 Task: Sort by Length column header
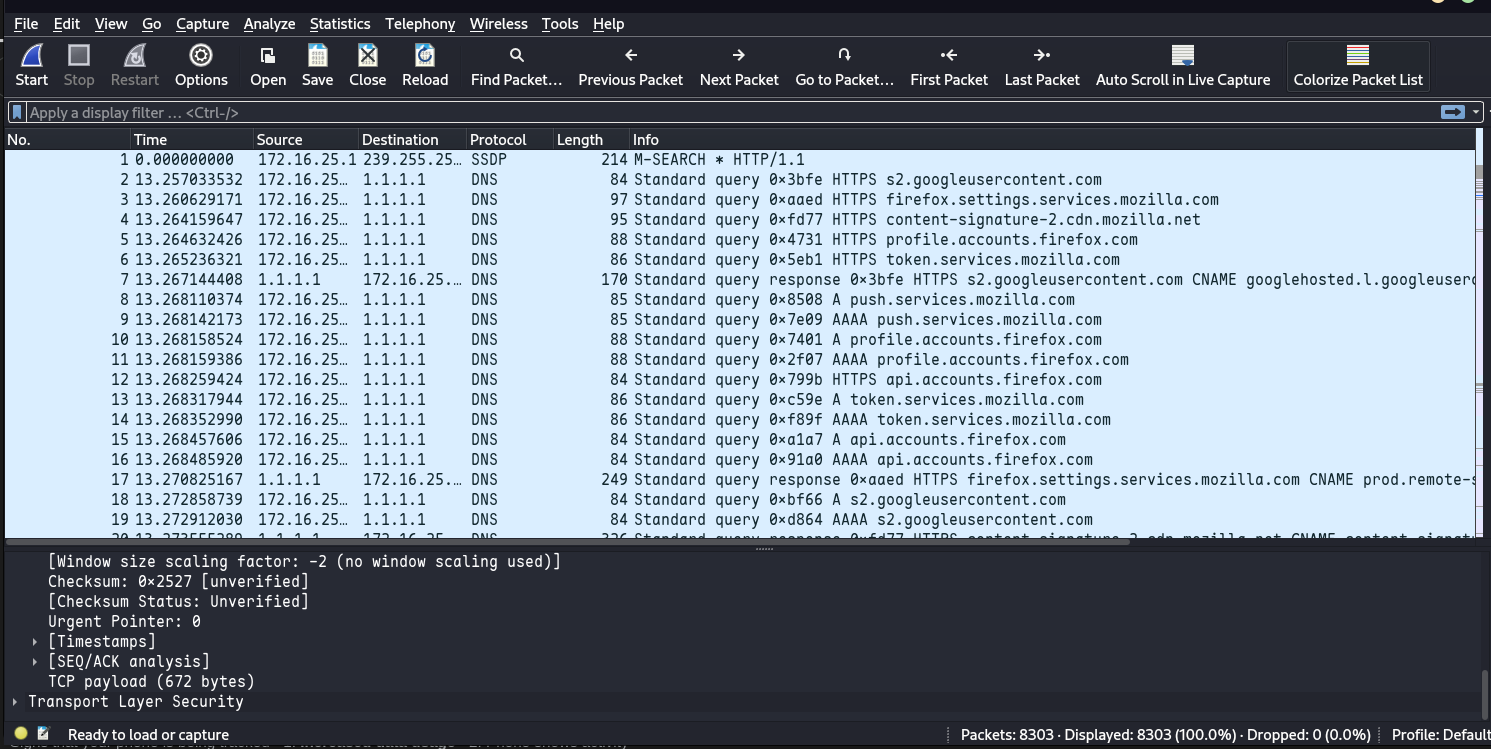pyautogui.click(x=591, y=140)
